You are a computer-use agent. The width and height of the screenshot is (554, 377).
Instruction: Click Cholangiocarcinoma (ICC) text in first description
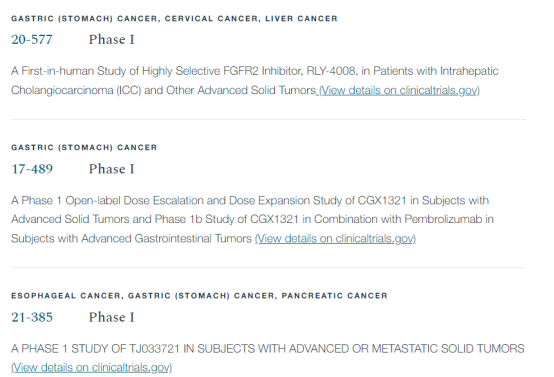[76, 90]
